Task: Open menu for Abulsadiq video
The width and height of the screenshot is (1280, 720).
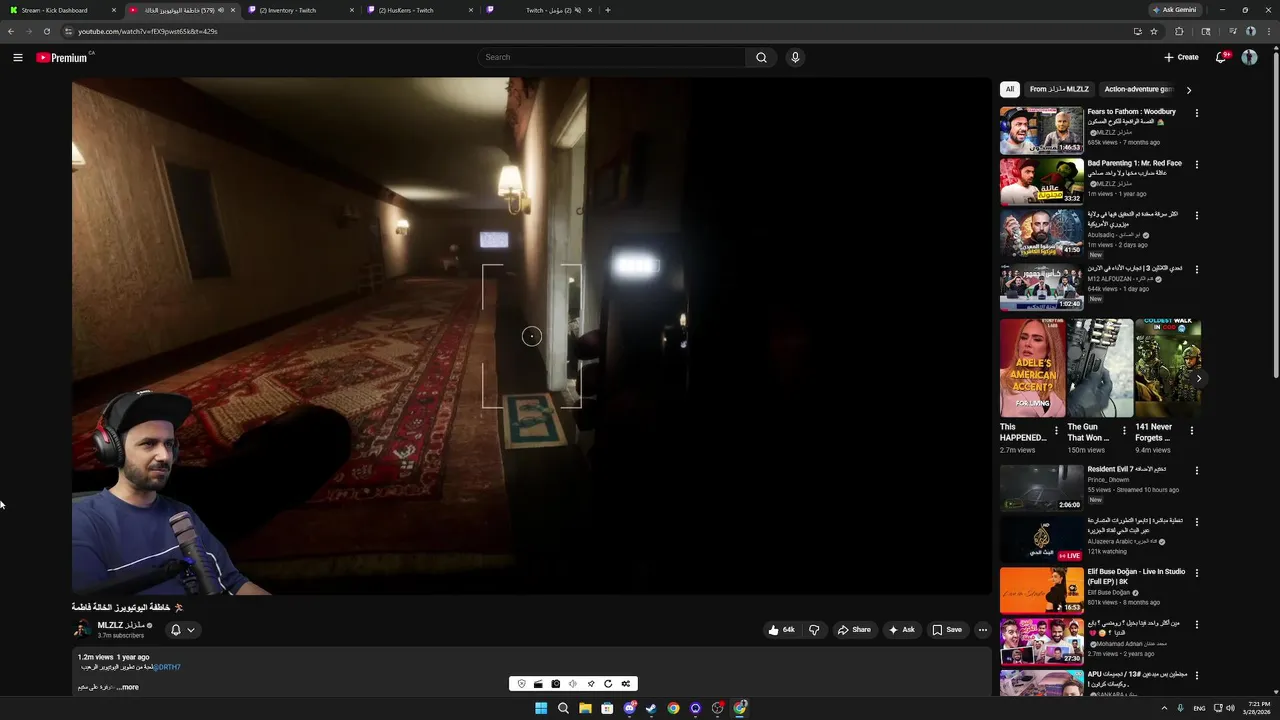Action: (x=1196, y=215)
